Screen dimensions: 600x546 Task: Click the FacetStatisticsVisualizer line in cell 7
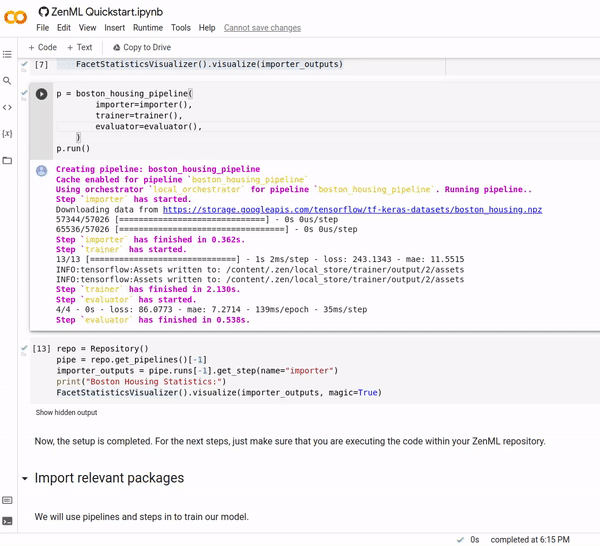(209, 64)
